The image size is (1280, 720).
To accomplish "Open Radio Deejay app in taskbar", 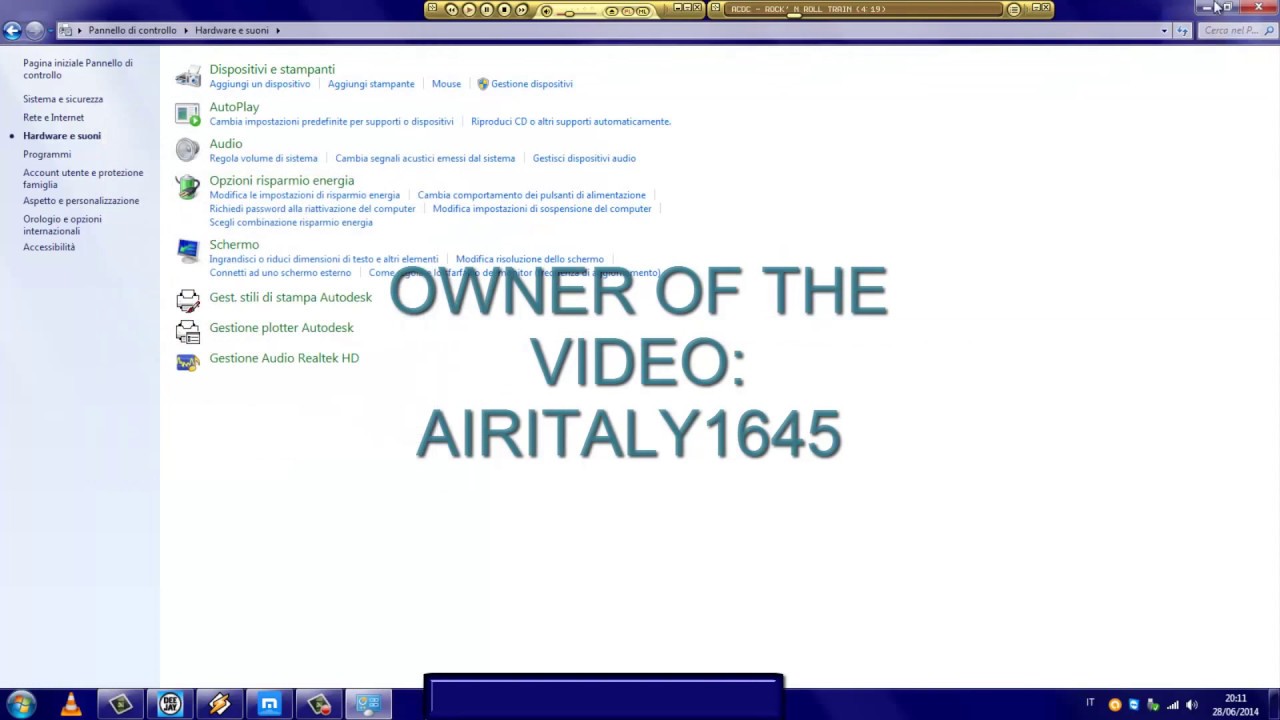I will click(x=170, y=704).
